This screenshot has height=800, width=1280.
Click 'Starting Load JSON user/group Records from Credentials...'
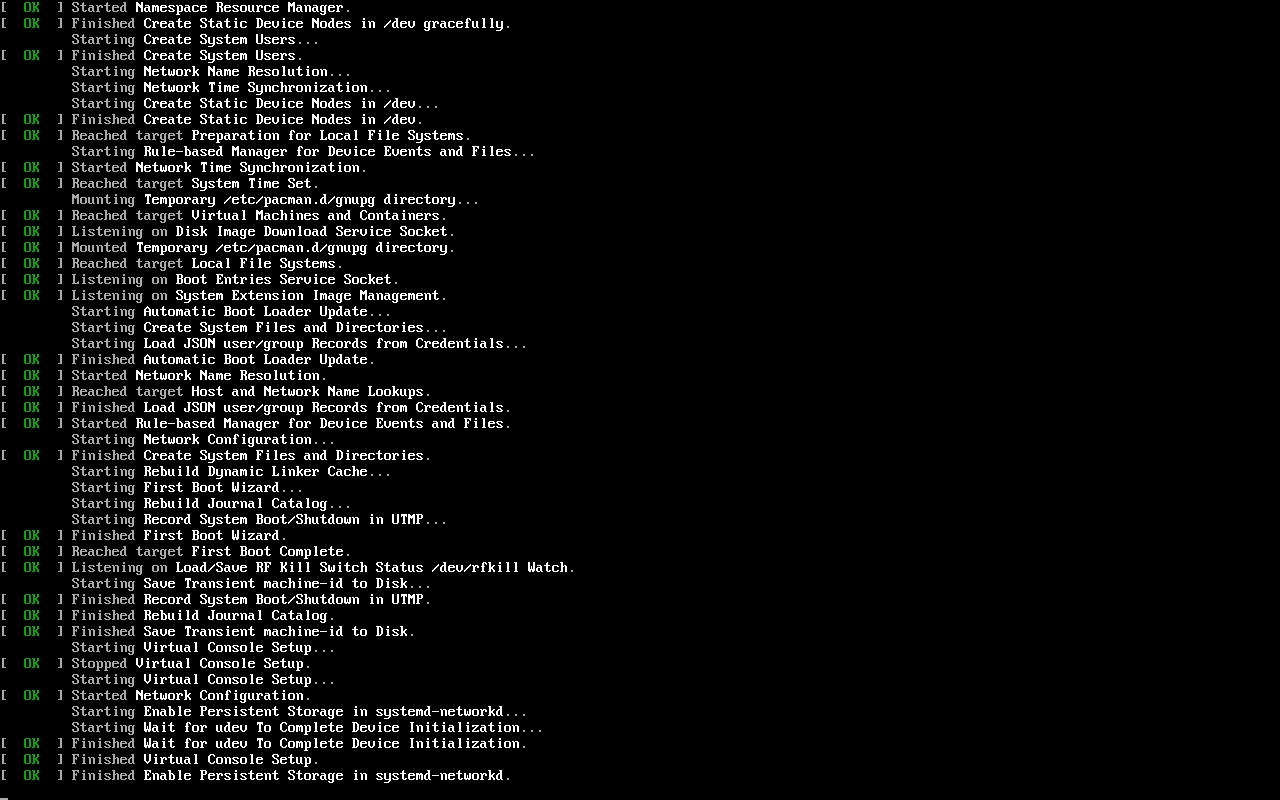click(x=299, y=343)
